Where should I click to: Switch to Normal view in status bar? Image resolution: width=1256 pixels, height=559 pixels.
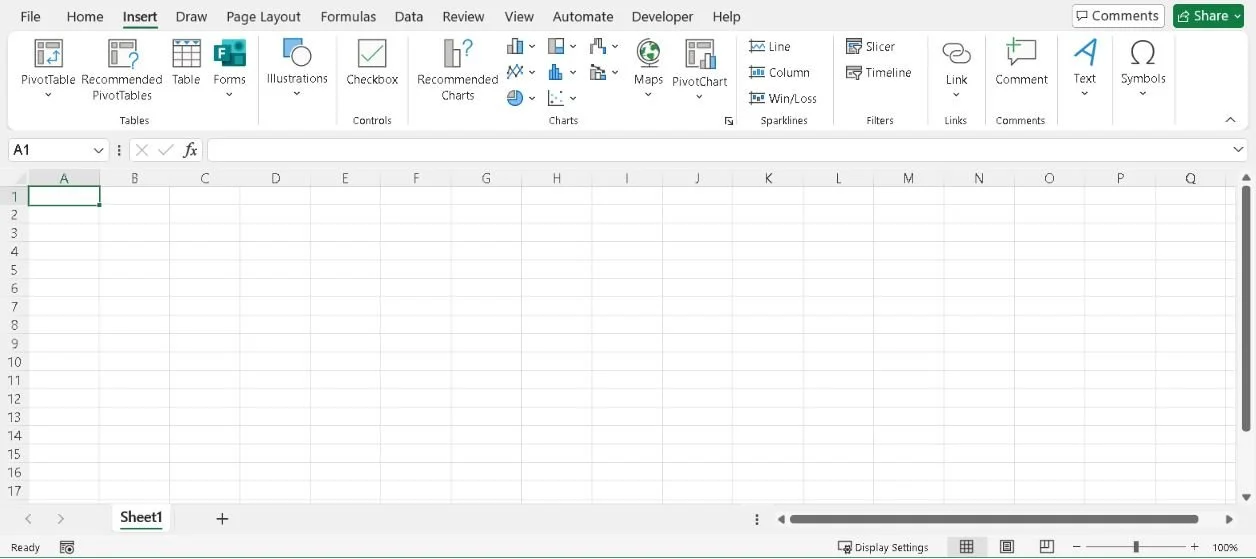[x=966, y=547]
